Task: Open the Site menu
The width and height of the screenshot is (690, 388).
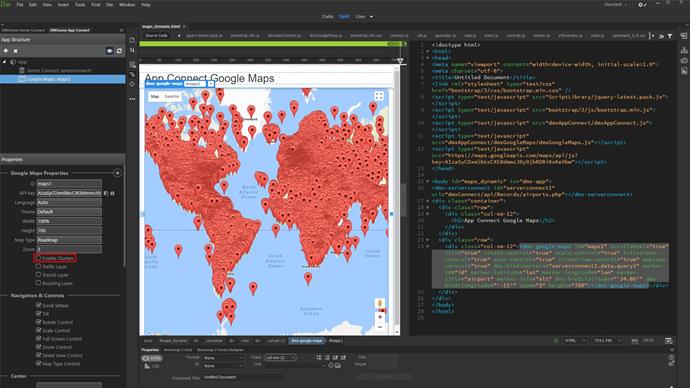Action: [110, 4]
